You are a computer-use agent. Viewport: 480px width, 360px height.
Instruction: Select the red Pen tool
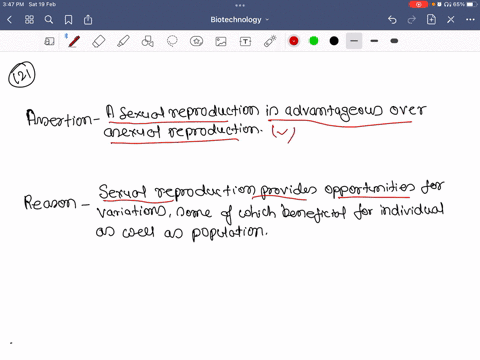click(x=74, y=41)
